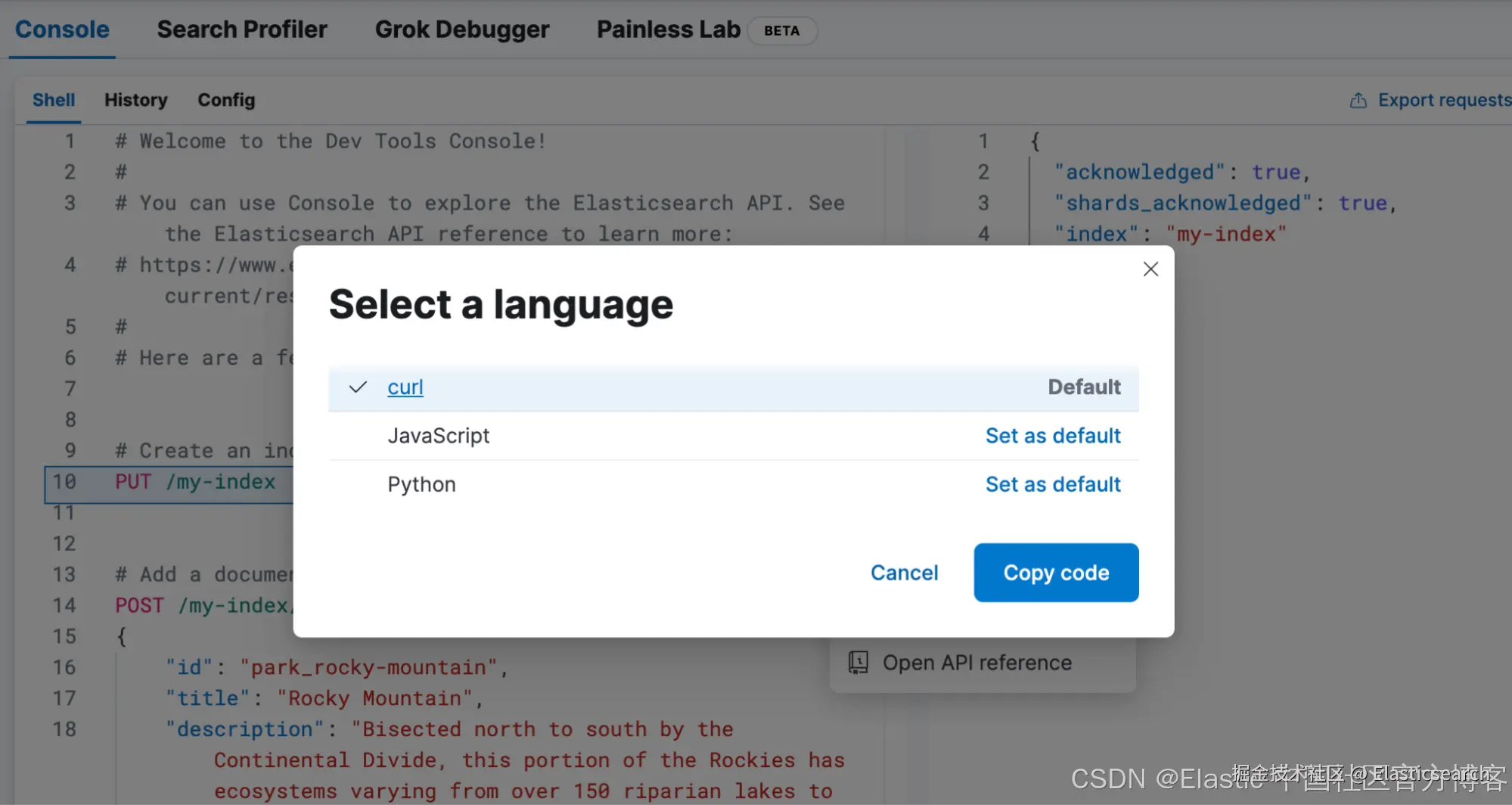The image size is (1512, 805).
Task: Click the PUT /my-index request line
Action: [x=195, y=482]
